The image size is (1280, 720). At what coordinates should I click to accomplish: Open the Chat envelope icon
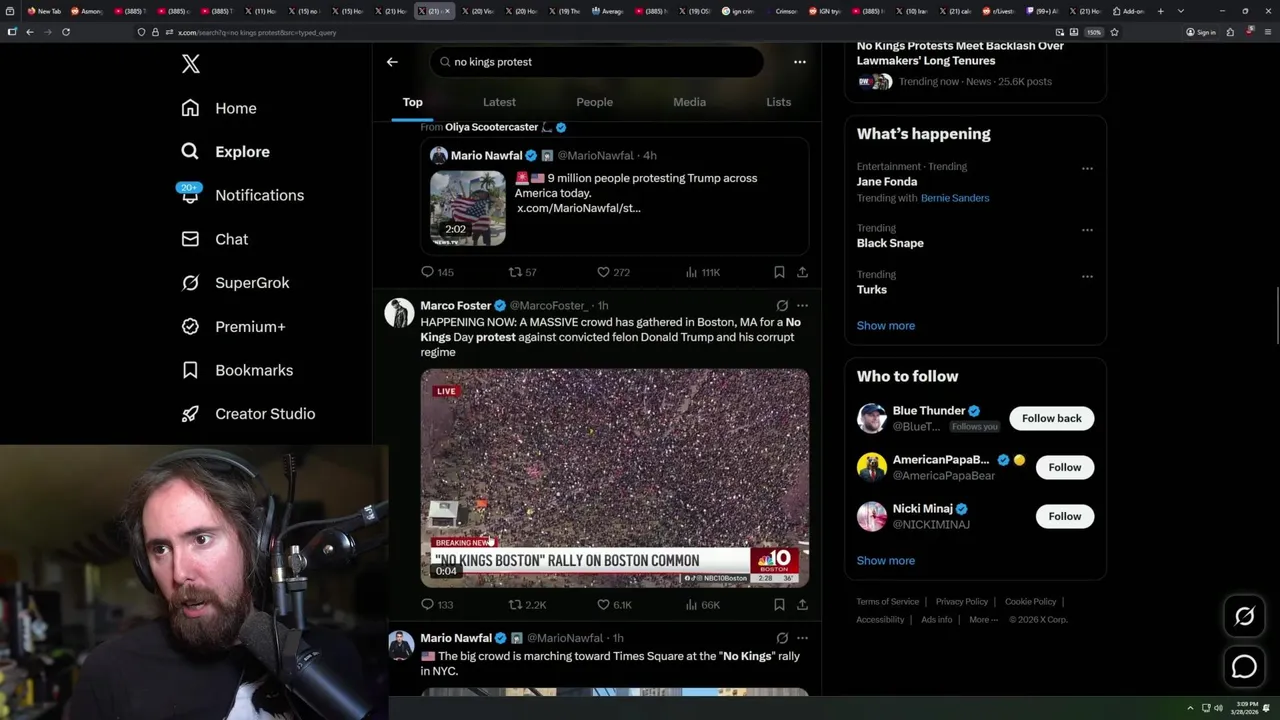[x=190, y=239]
